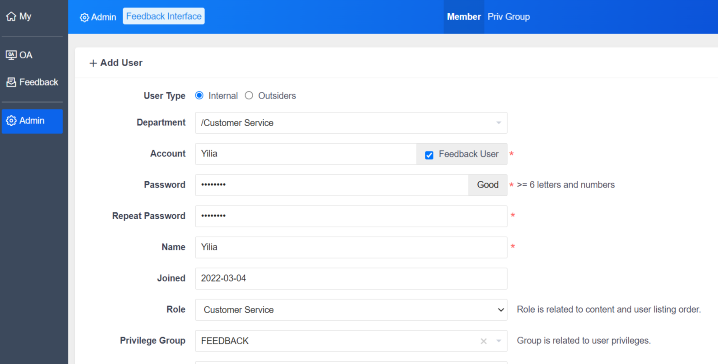Expand the Department dropdown arrow
Screen dimensions: 718x364
(x=499, y=123)
